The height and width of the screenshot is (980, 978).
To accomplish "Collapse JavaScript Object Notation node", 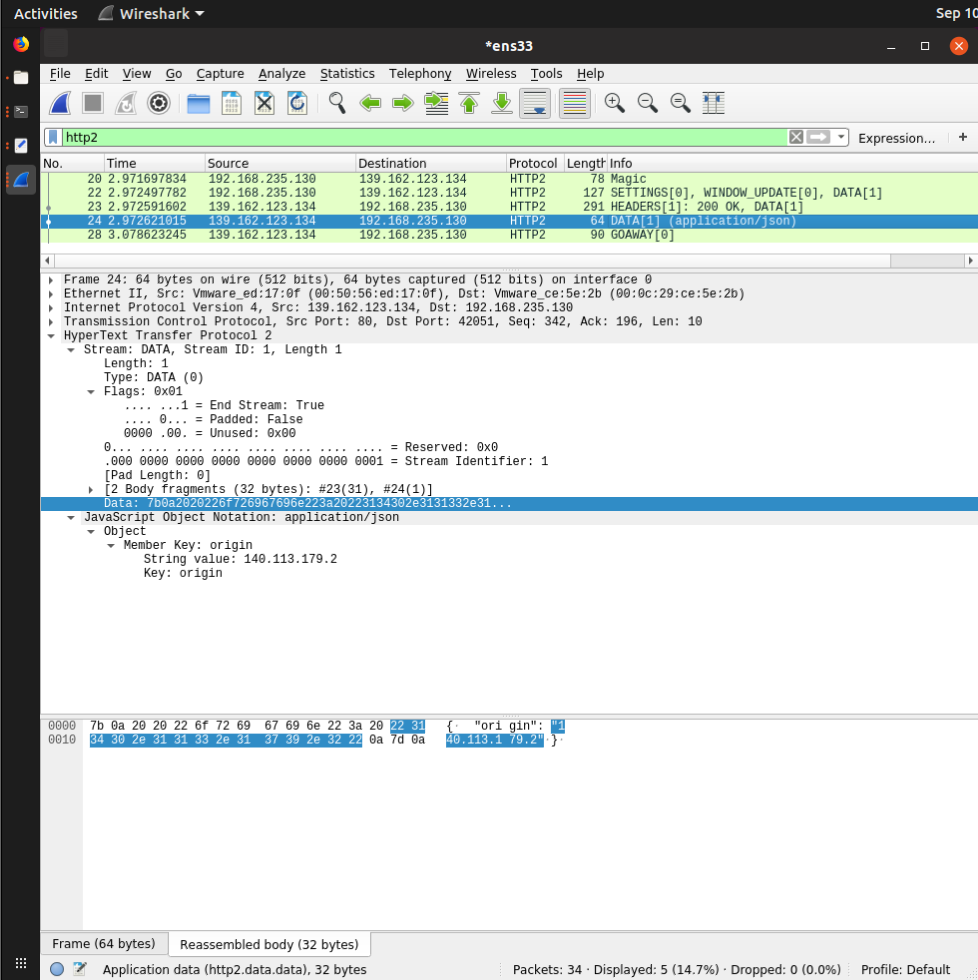I will coord(71,518).
